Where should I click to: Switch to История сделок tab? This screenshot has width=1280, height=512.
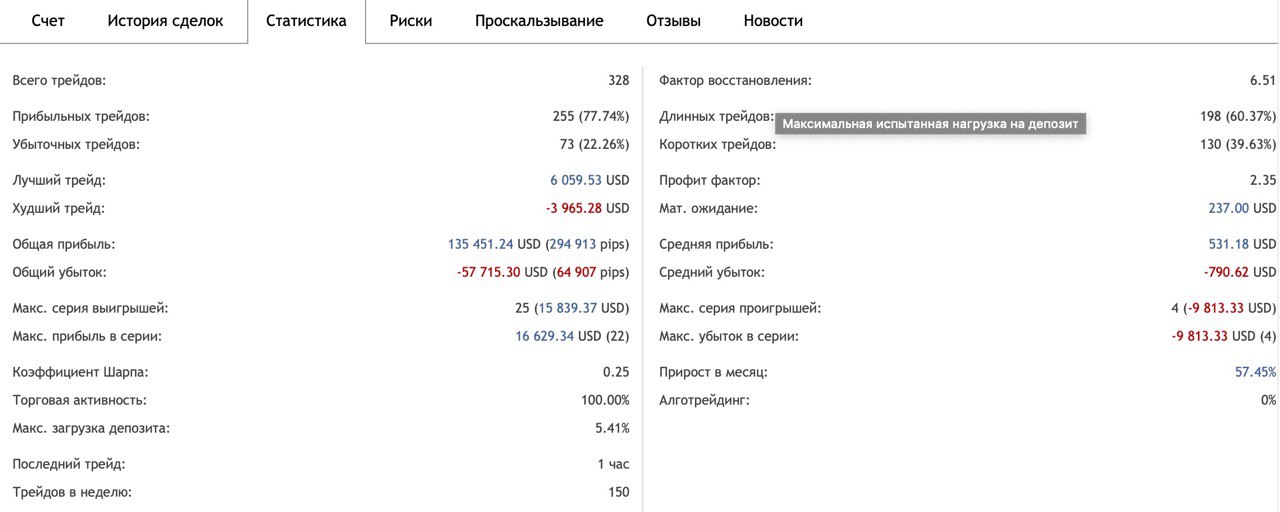[165, 21]
